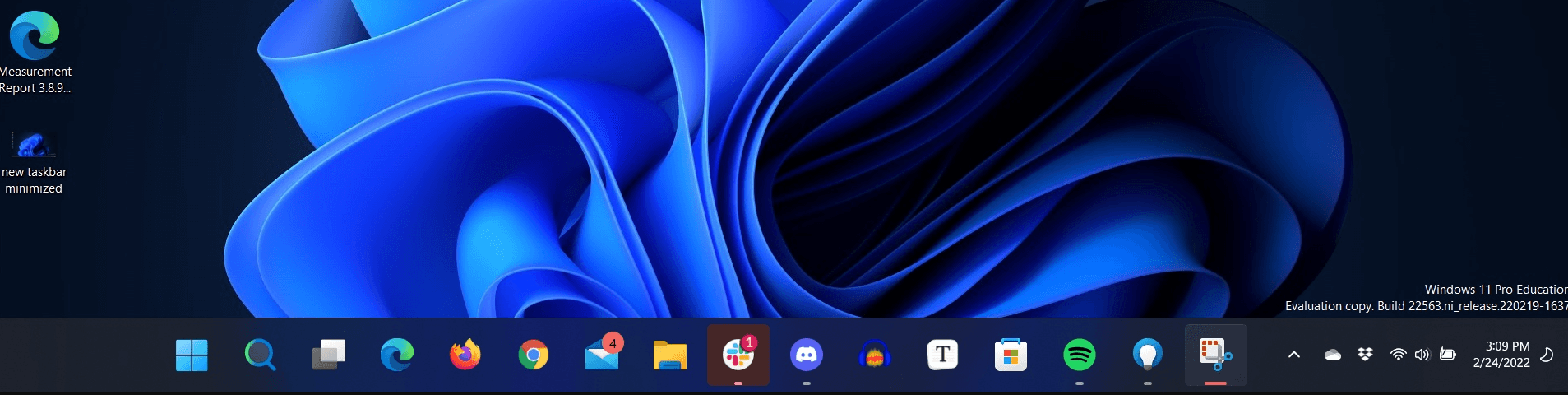
Task: Switch to Discord in the taskbar
Action: click(807, 355)
